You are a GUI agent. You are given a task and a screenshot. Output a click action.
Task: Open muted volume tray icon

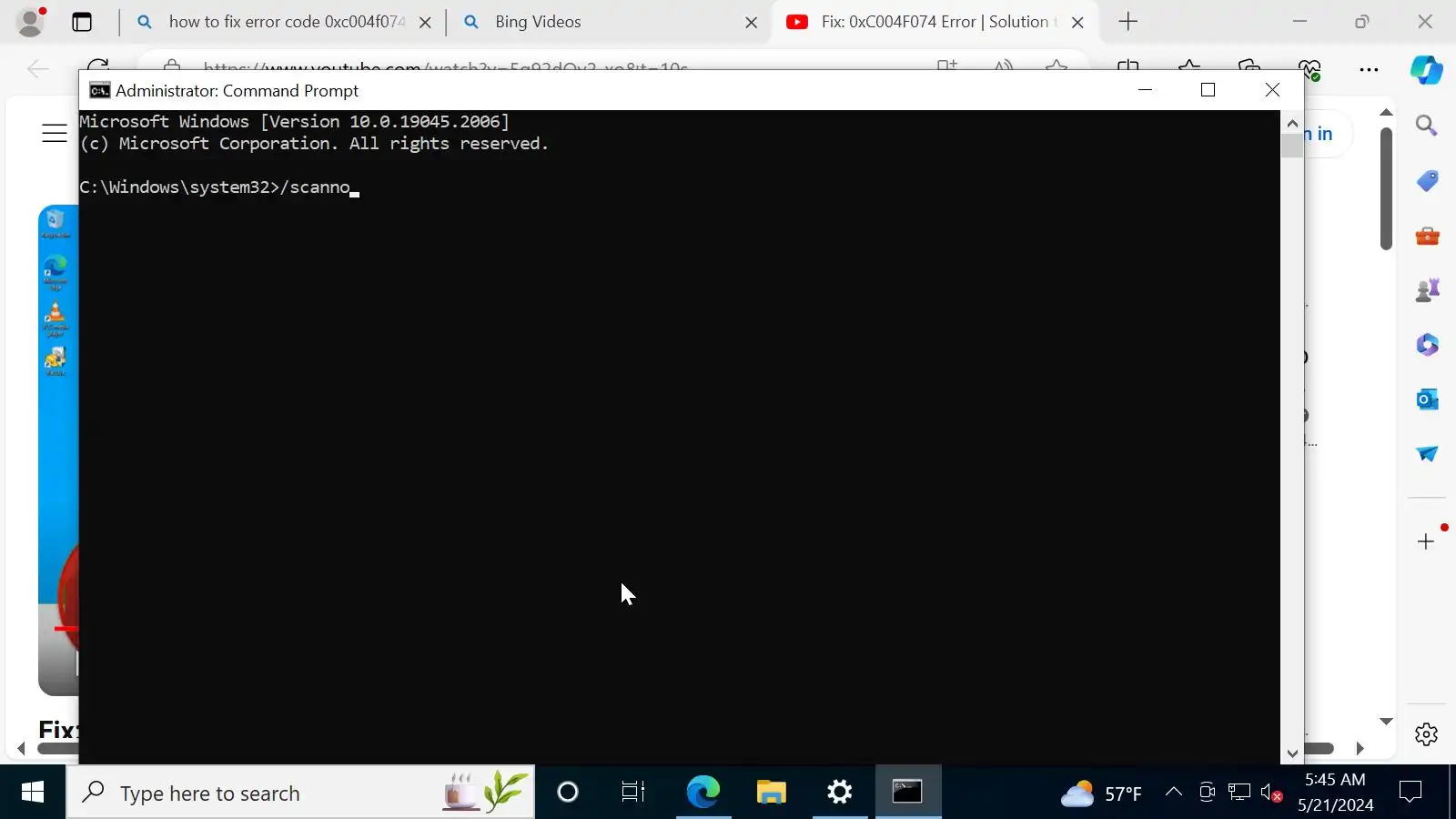1272,794
